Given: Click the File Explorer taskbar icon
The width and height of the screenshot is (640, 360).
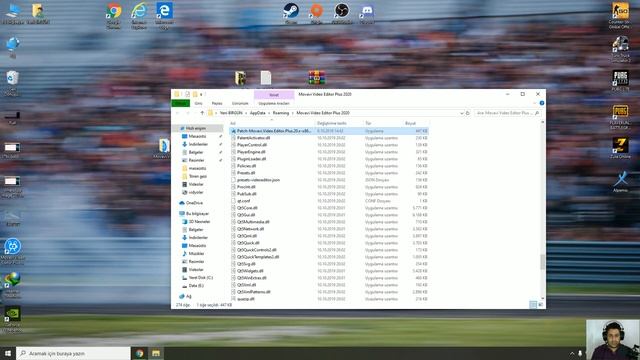Looking at the screenshot, I should [156, 353].
